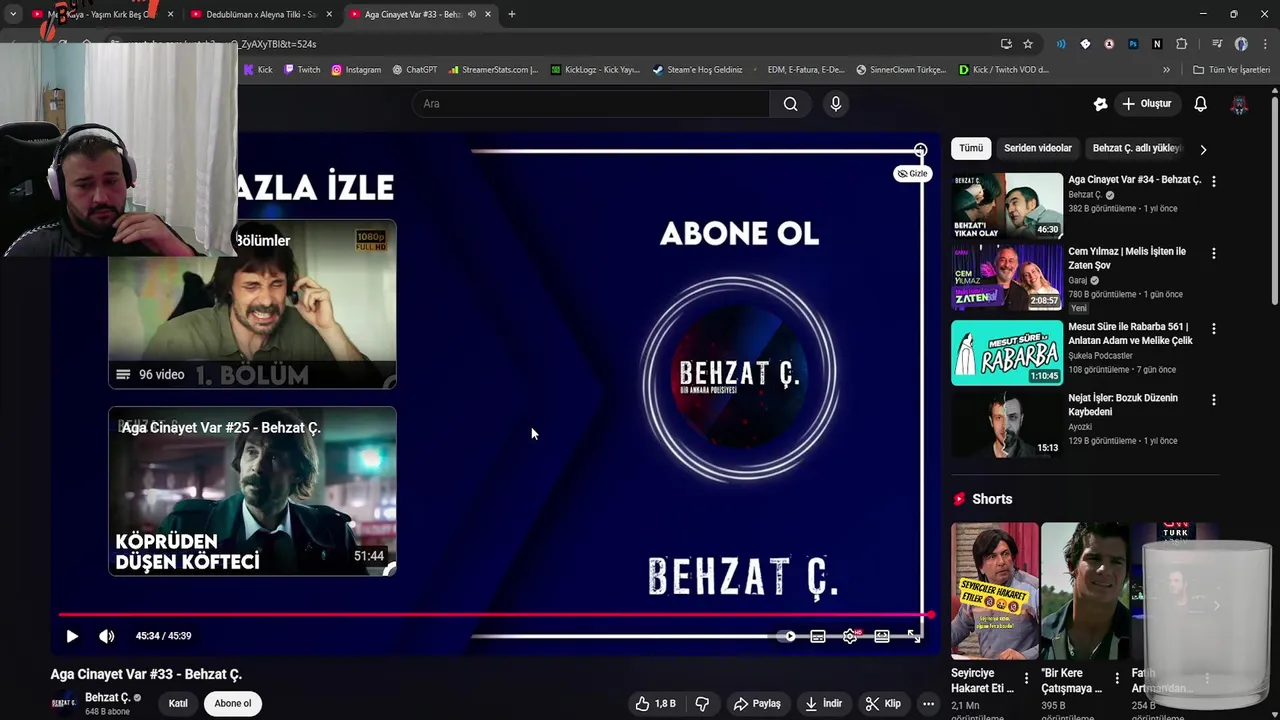Focus the YouTube Ara search field
1280x720 pixels.
590,104
